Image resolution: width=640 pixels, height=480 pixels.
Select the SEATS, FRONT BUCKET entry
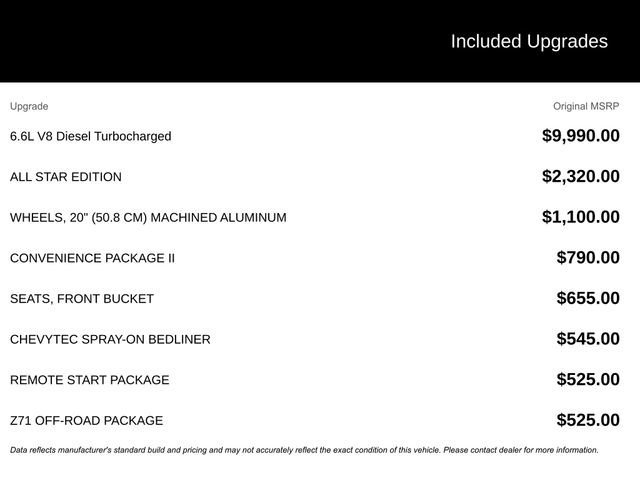(82, 298)
